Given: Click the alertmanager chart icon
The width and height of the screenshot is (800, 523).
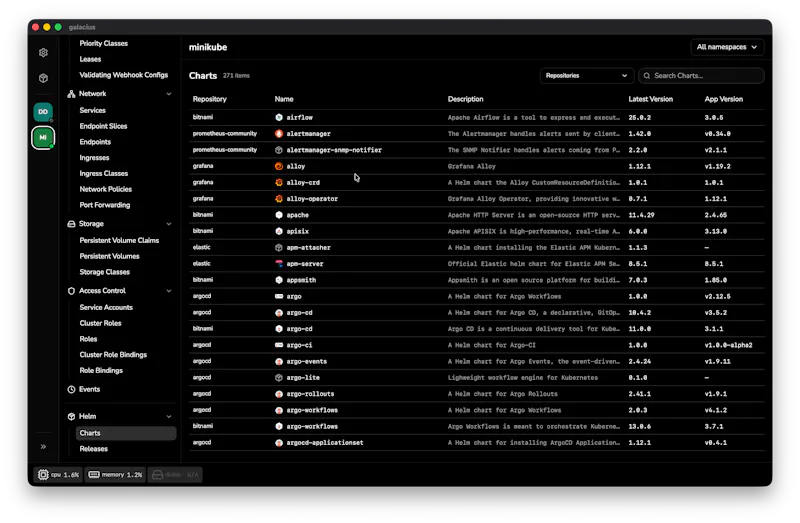Looking at the screenshot, I should 279,134.
